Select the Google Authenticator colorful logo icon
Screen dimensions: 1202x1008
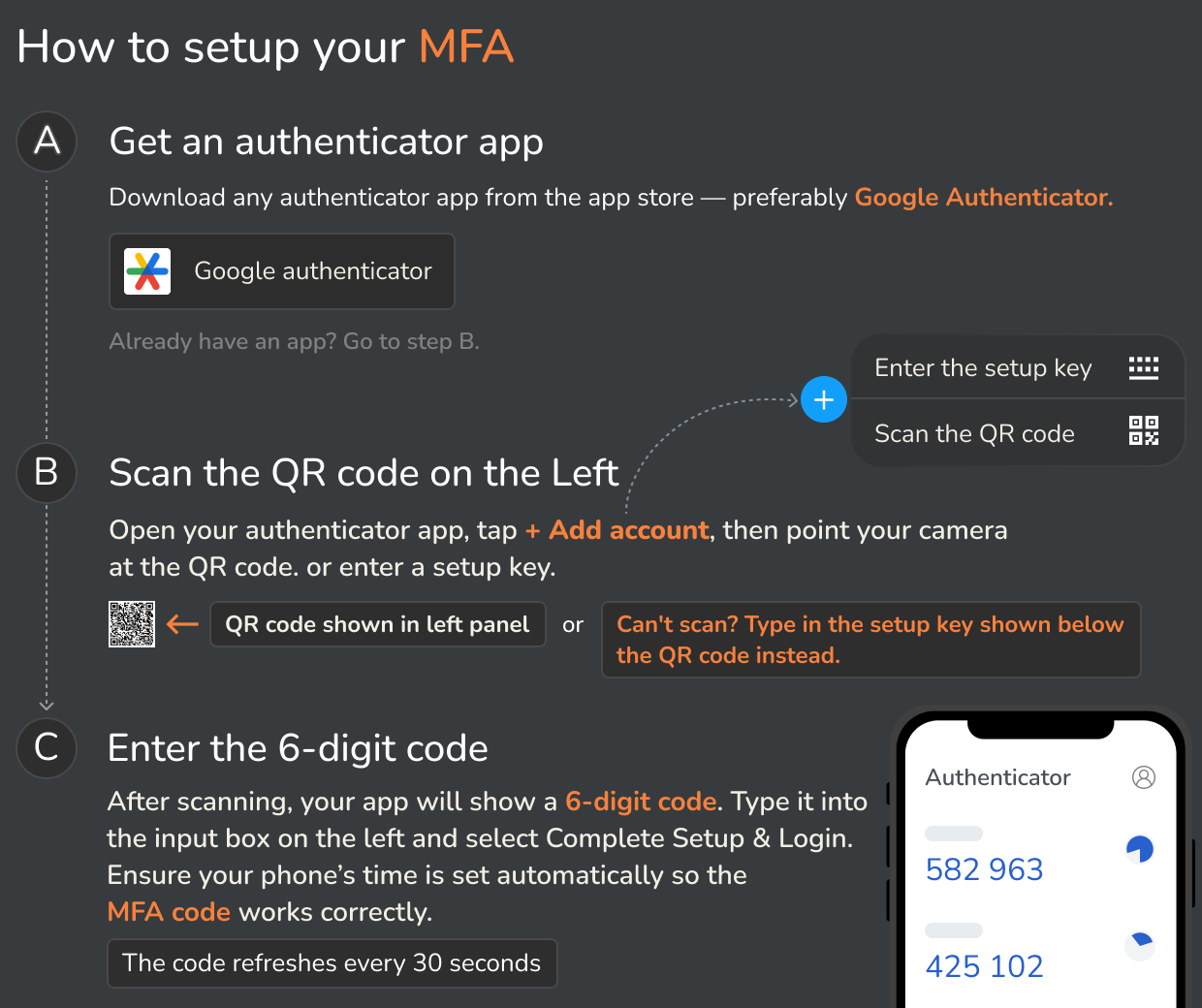147,271
